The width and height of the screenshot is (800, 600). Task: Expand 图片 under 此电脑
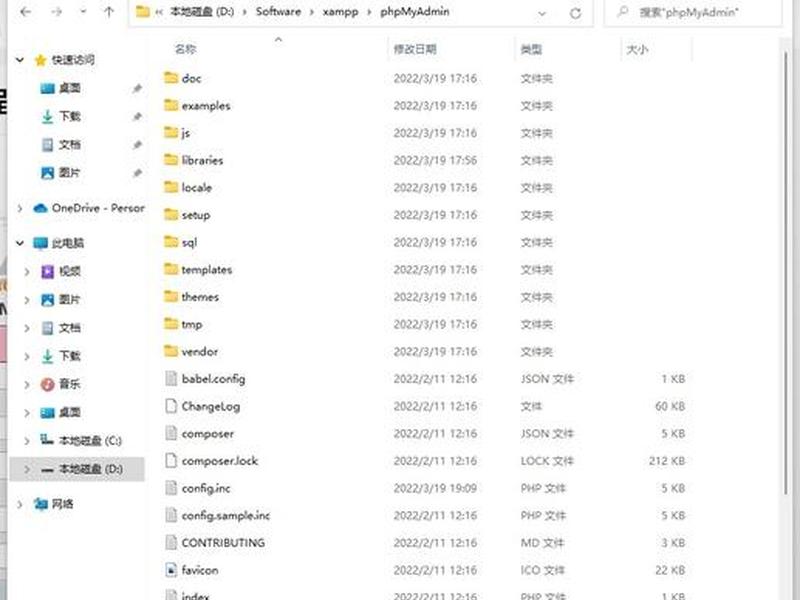[x=27, y=300]
